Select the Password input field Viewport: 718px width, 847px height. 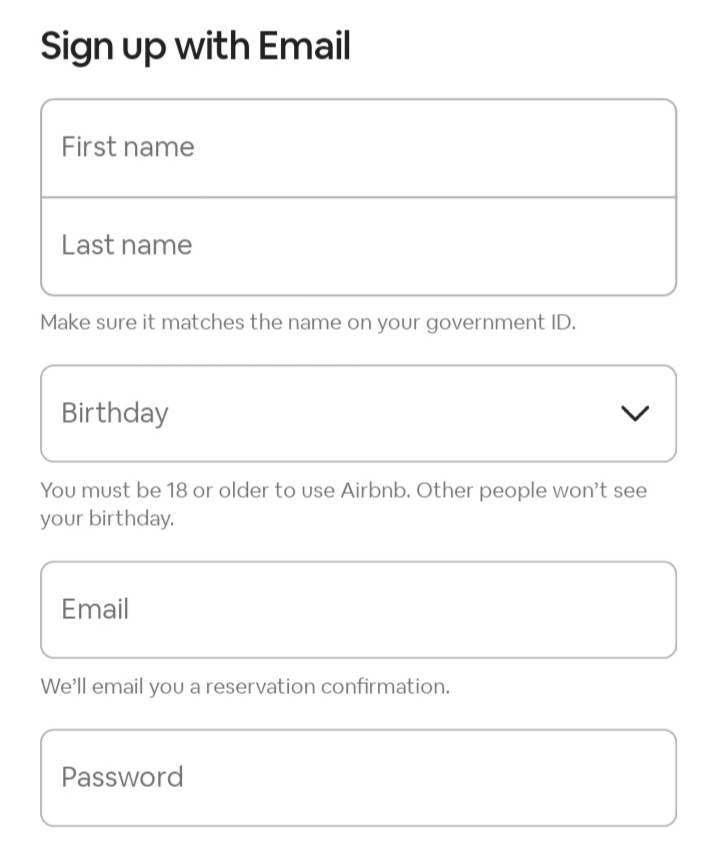(x=358, y=777)
